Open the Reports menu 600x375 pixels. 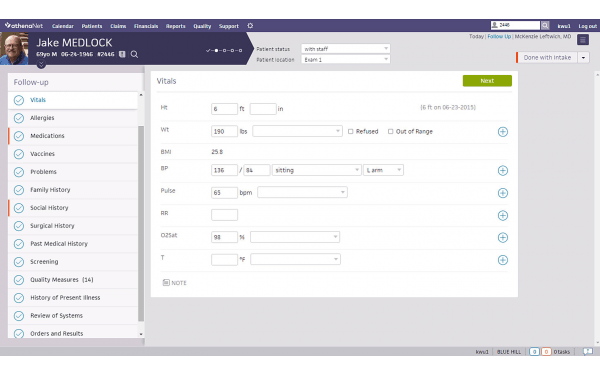pos(176,26)
